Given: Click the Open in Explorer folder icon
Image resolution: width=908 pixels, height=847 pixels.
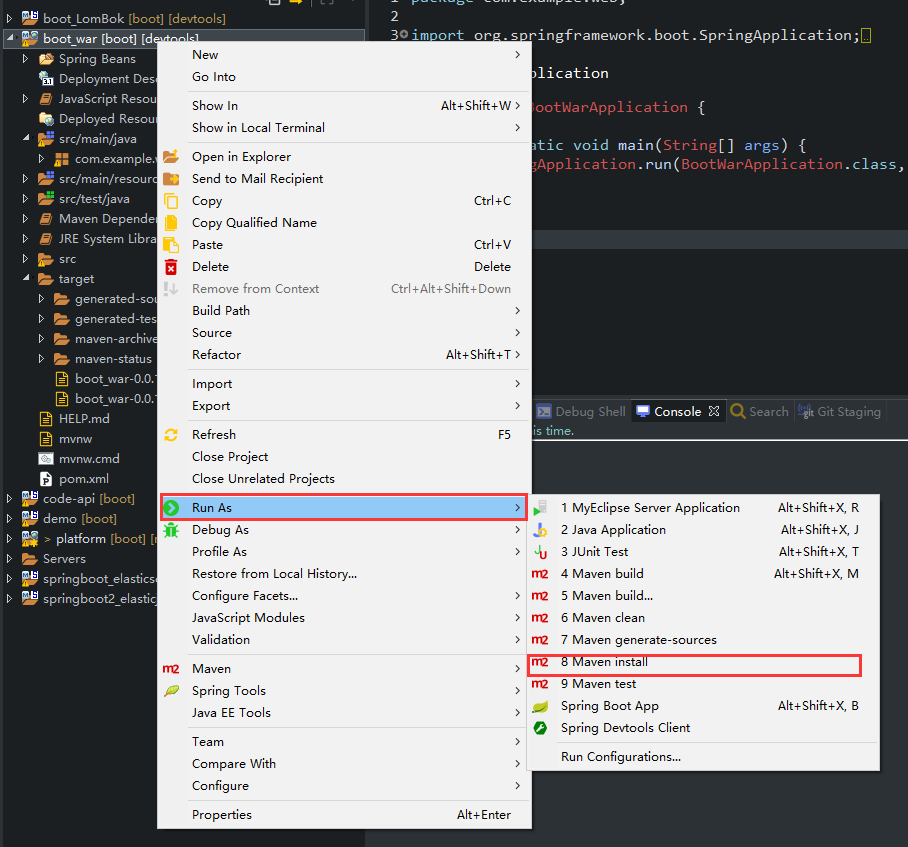Looking at the screenshot, I should point(171,157).
